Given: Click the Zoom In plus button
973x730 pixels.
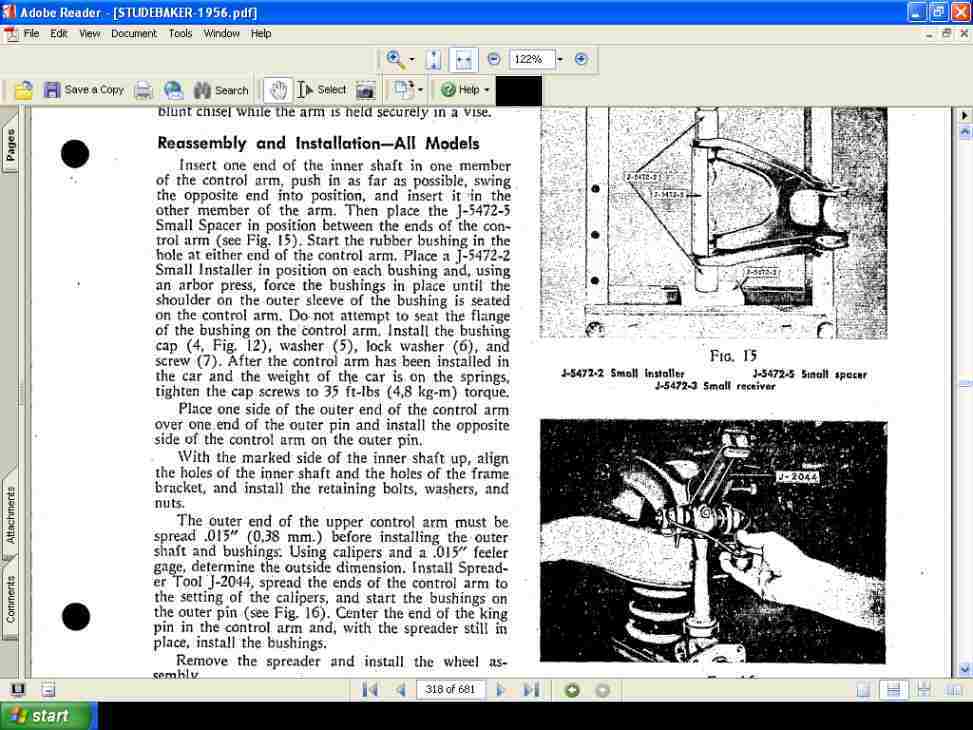Looking at the screenshot, I should (581, 59).
